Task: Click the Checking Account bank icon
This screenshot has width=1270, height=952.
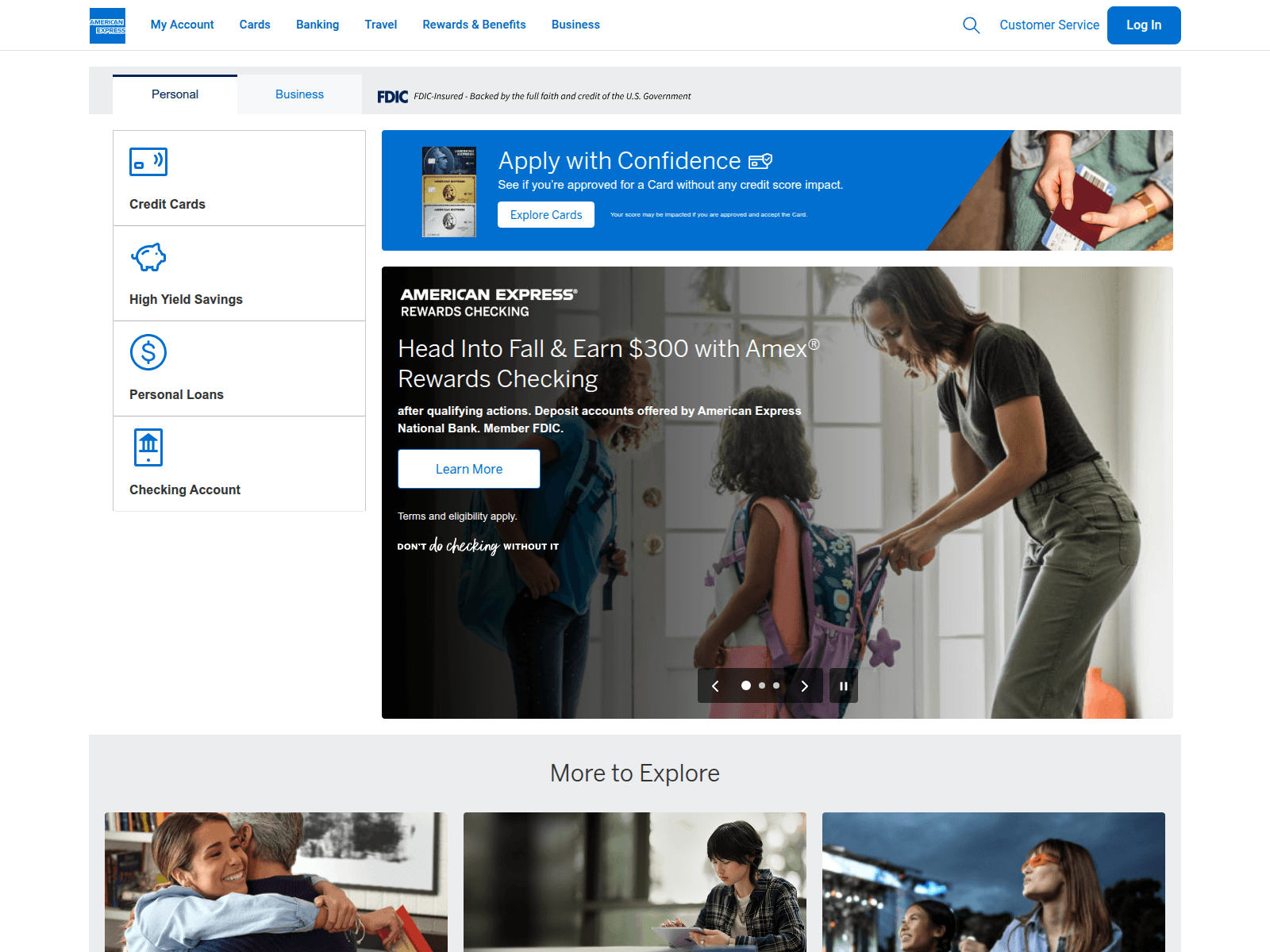Action: (148, 447)
